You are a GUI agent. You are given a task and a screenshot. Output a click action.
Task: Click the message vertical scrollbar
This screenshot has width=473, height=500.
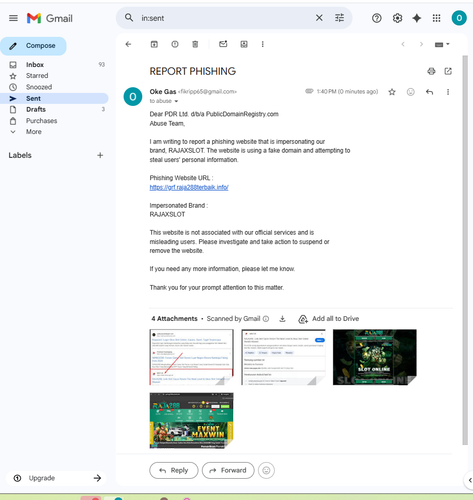click(465, 250)
